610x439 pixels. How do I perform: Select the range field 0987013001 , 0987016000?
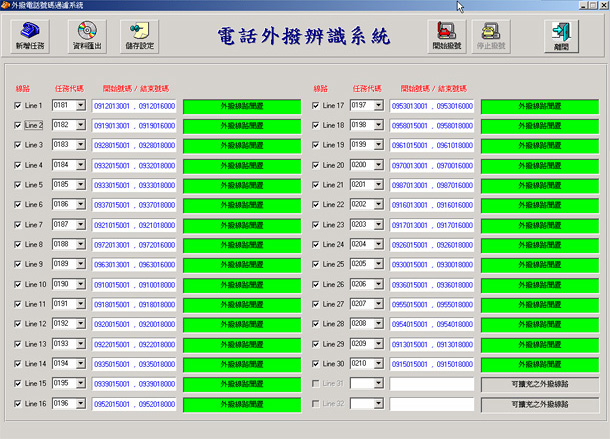432,186
